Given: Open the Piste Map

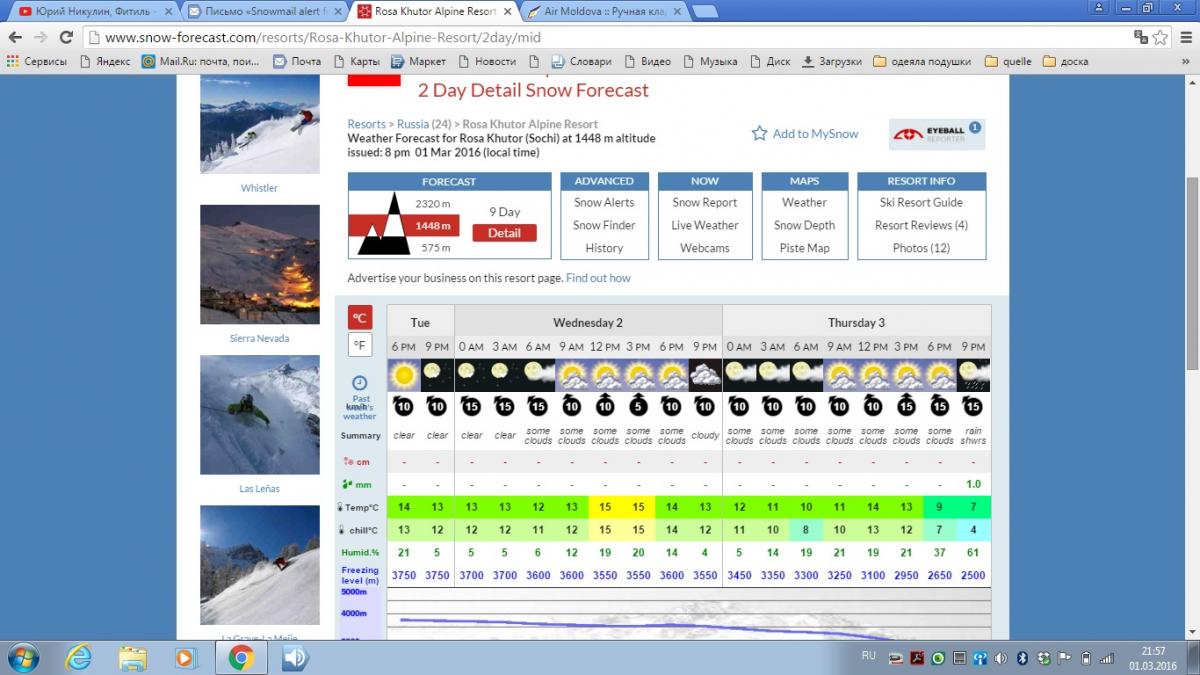Looking at the screenshot, I should 804,248.
